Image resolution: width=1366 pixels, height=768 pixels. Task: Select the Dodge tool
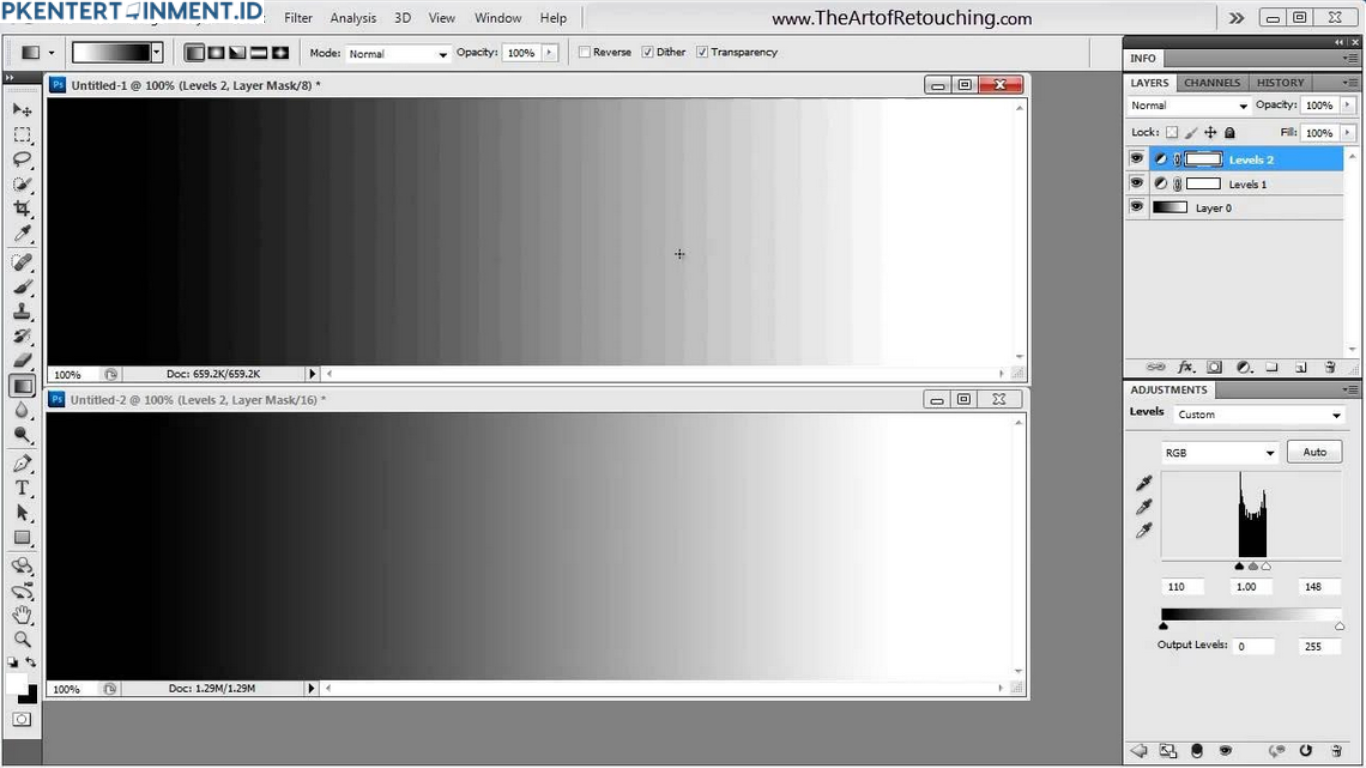point(22,434)
